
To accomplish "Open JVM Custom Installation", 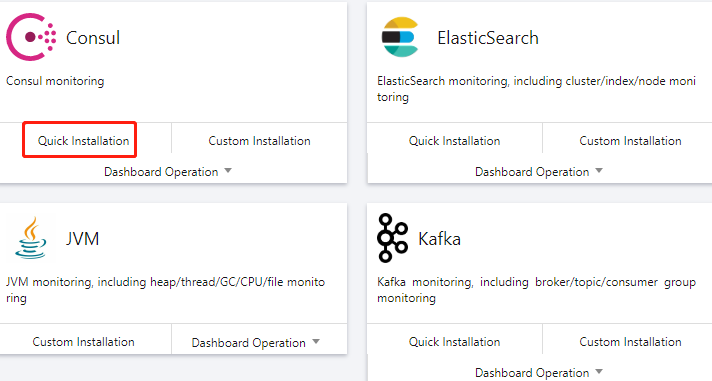I will pyautogui.click(x=84, y=341).
